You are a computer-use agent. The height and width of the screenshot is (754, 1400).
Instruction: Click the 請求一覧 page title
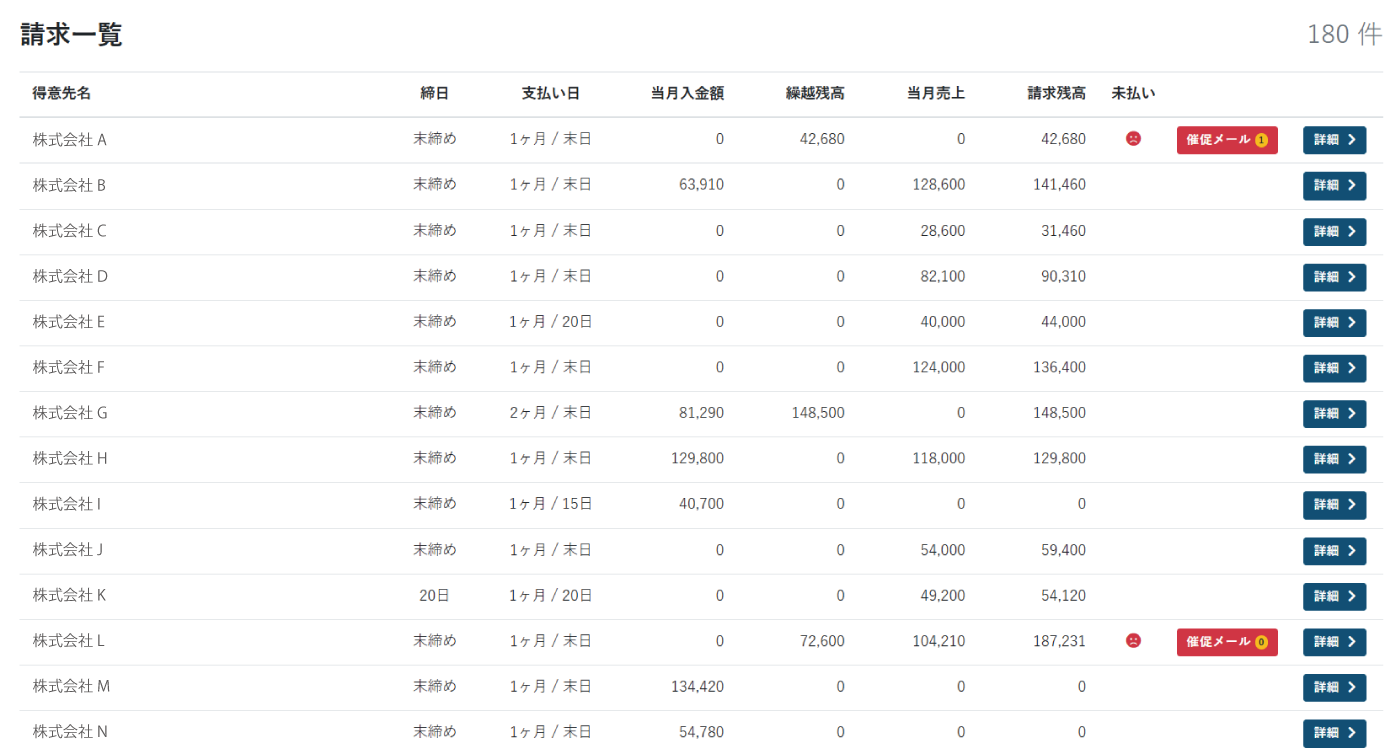coord(71,35)
